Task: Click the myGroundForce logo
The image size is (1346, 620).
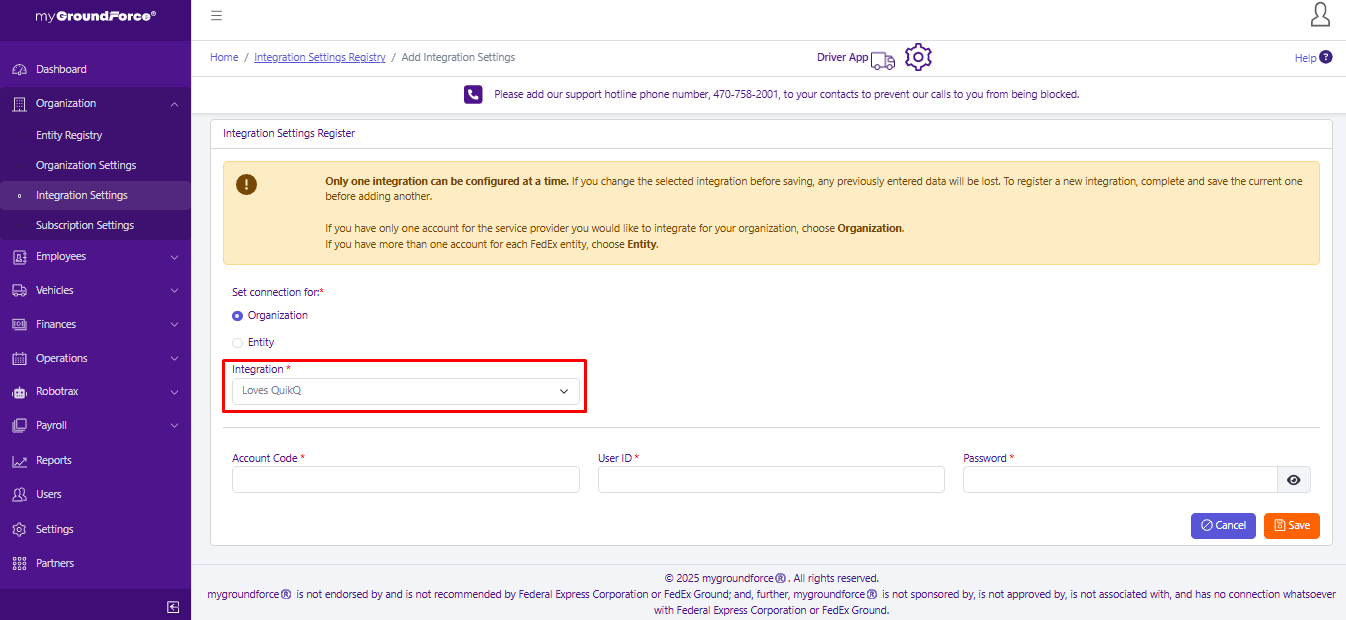Action: point(95,17)
